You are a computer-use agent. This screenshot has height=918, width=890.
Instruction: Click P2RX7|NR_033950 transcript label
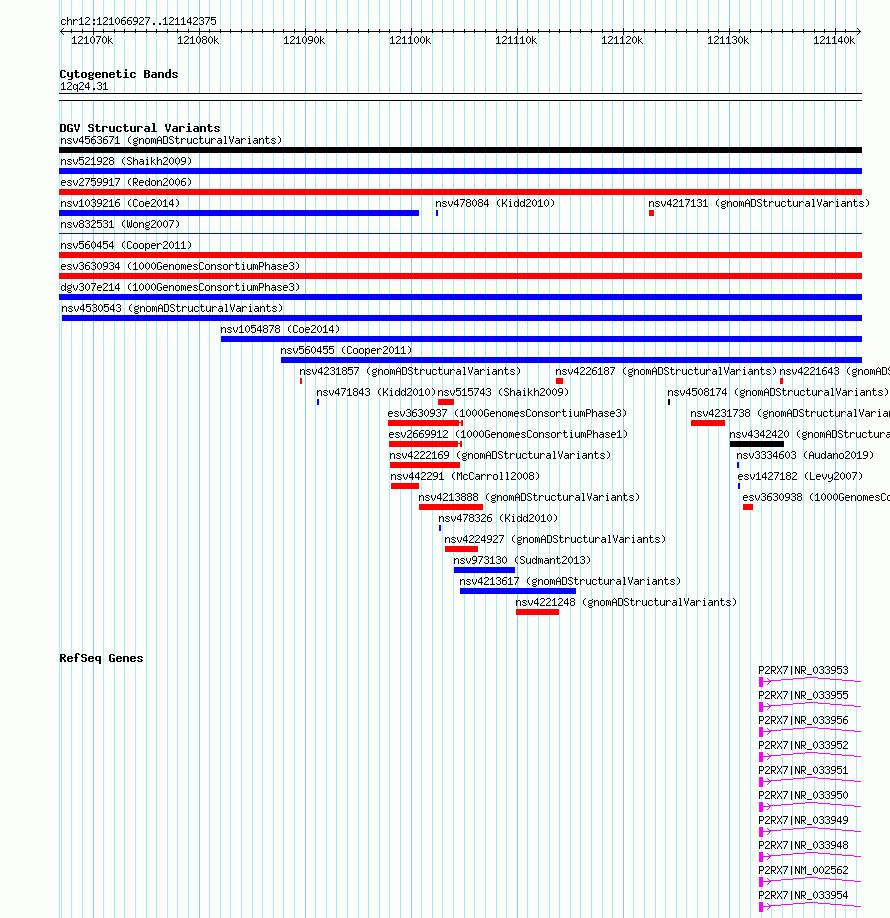point(803,796)
